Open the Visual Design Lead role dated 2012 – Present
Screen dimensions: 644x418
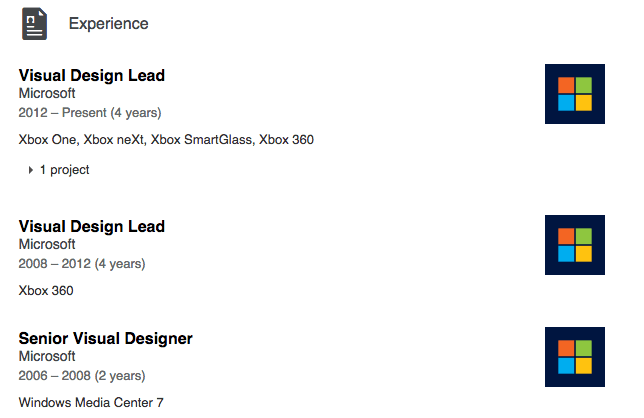(x=92, y=75)
